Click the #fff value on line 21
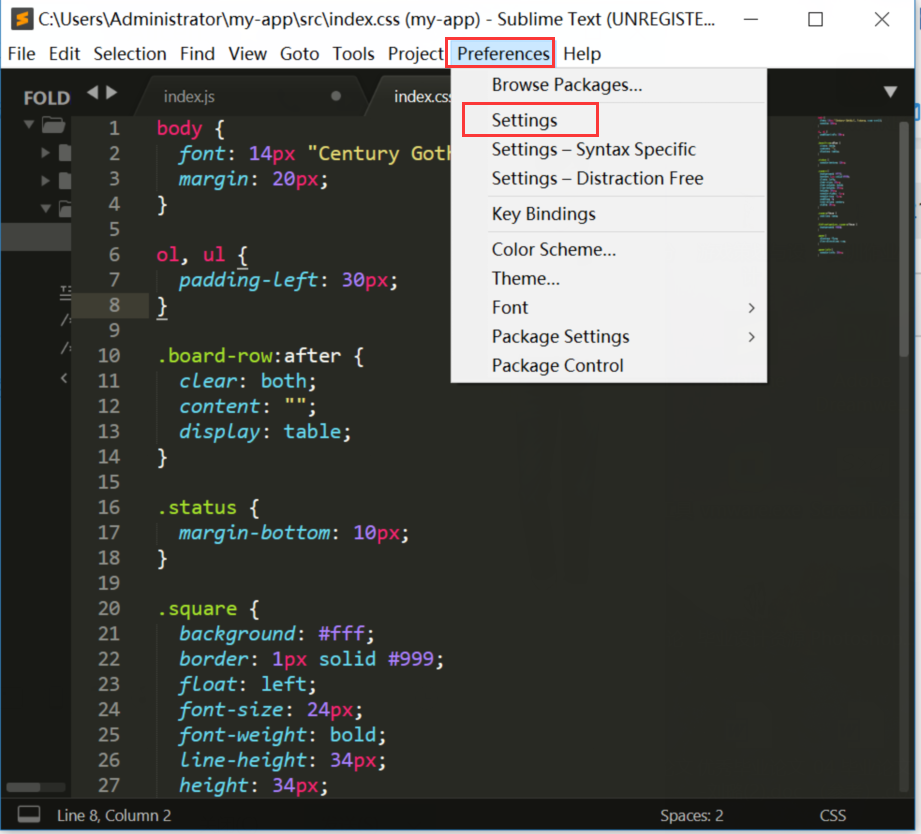 tap(341, 634)
